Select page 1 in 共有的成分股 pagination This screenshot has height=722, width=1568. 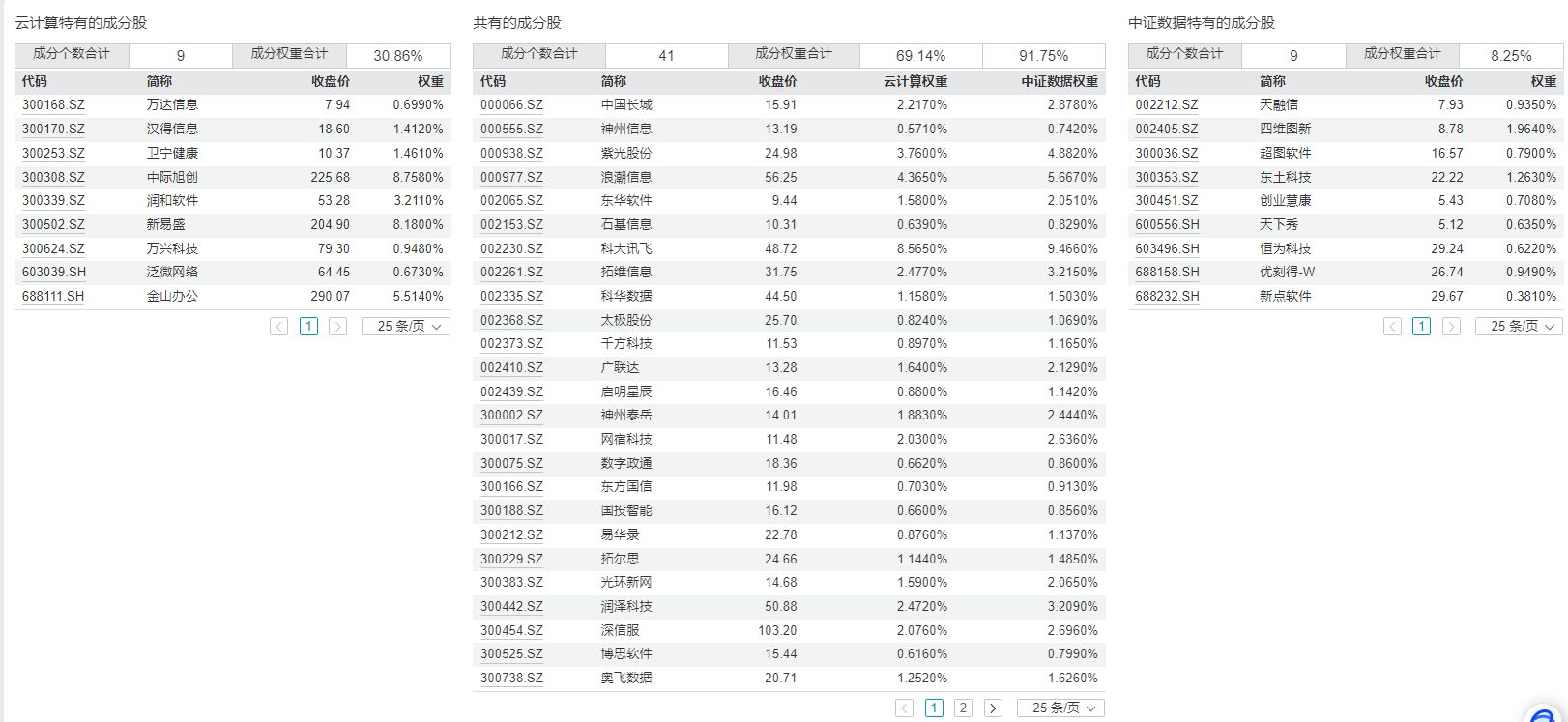(x=934, y=708)
